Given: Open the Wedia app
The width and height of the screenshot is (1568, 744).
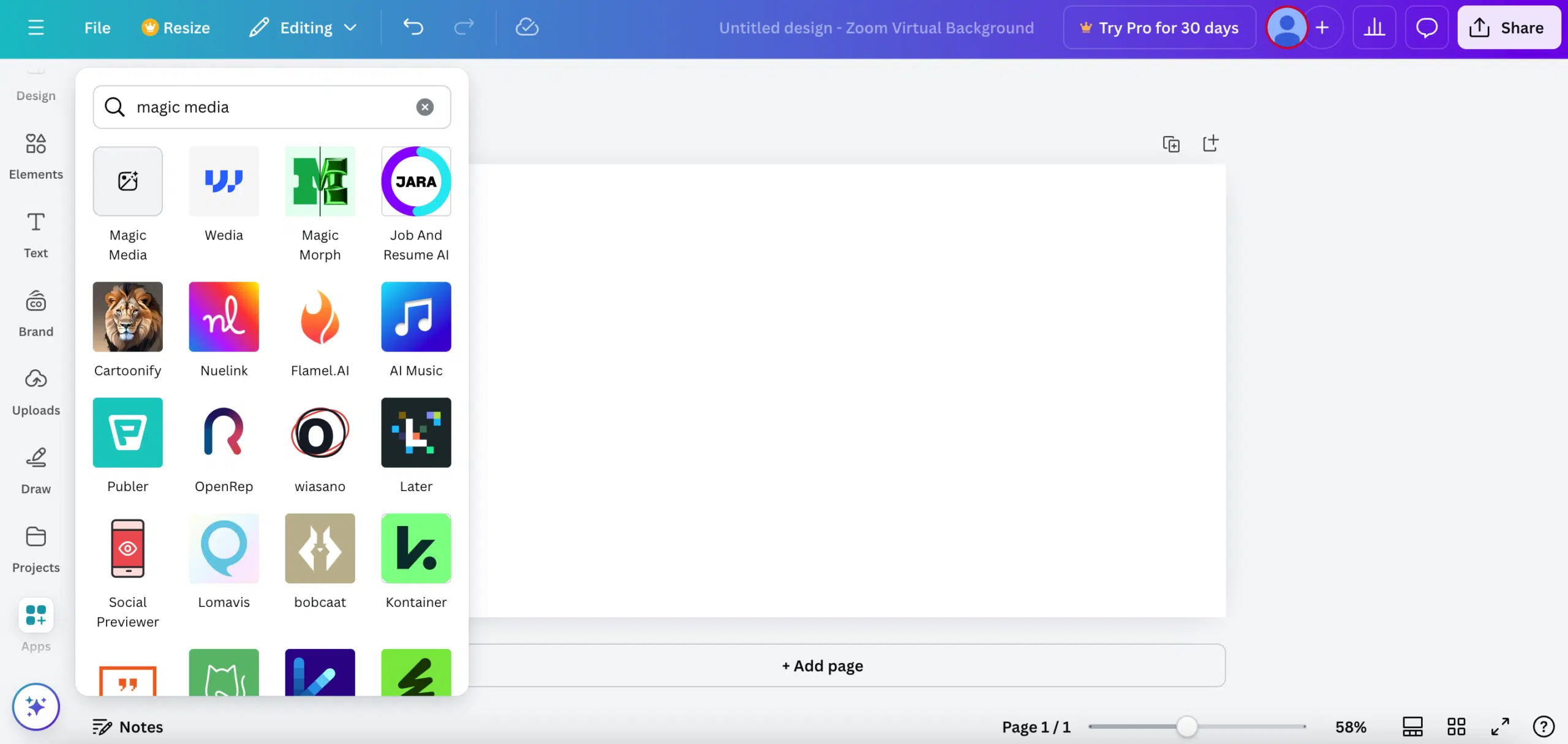Looking at the screenshot, I should [x=224, y=195].
